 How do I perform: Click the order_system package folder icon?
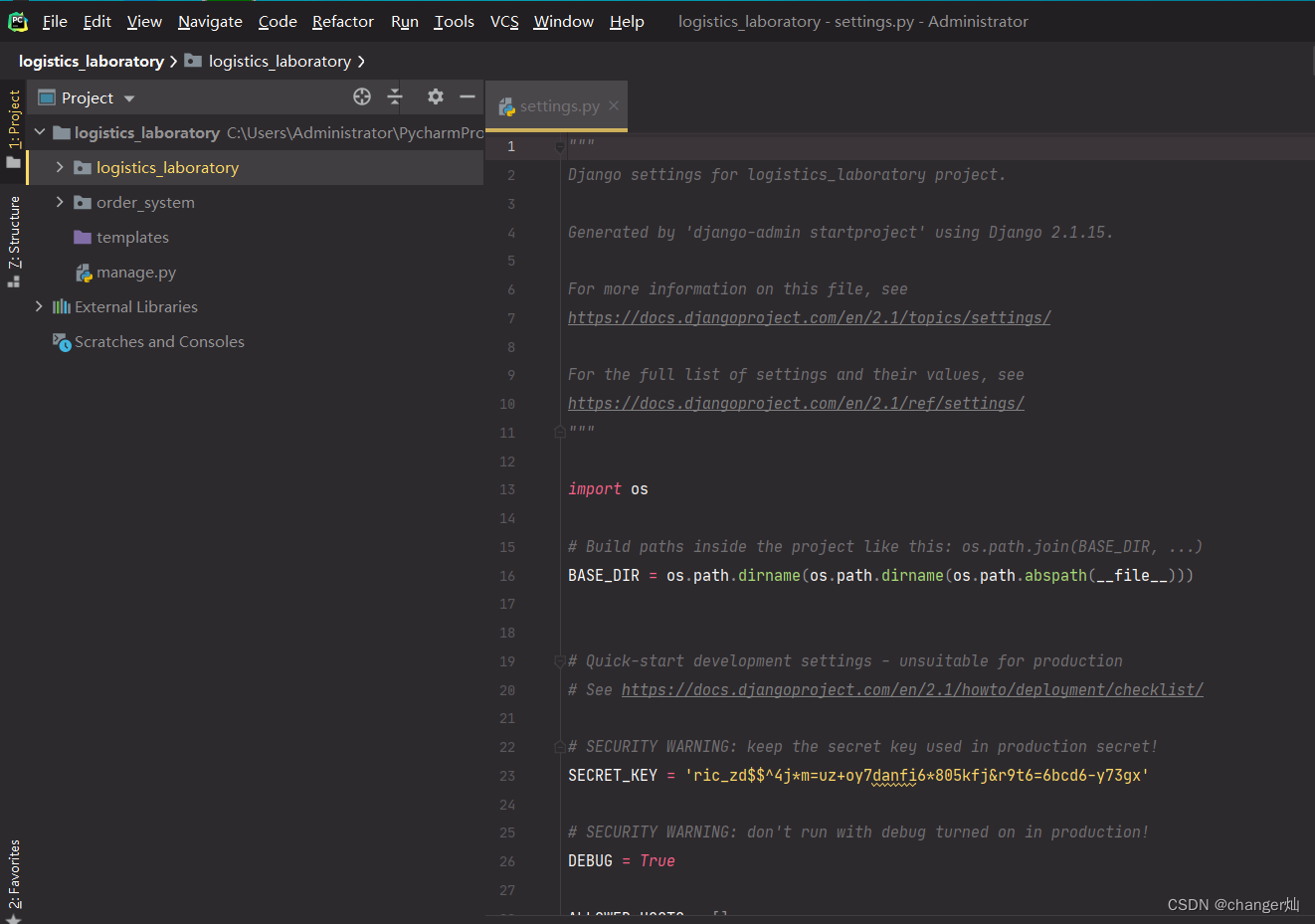click(83, 203)
